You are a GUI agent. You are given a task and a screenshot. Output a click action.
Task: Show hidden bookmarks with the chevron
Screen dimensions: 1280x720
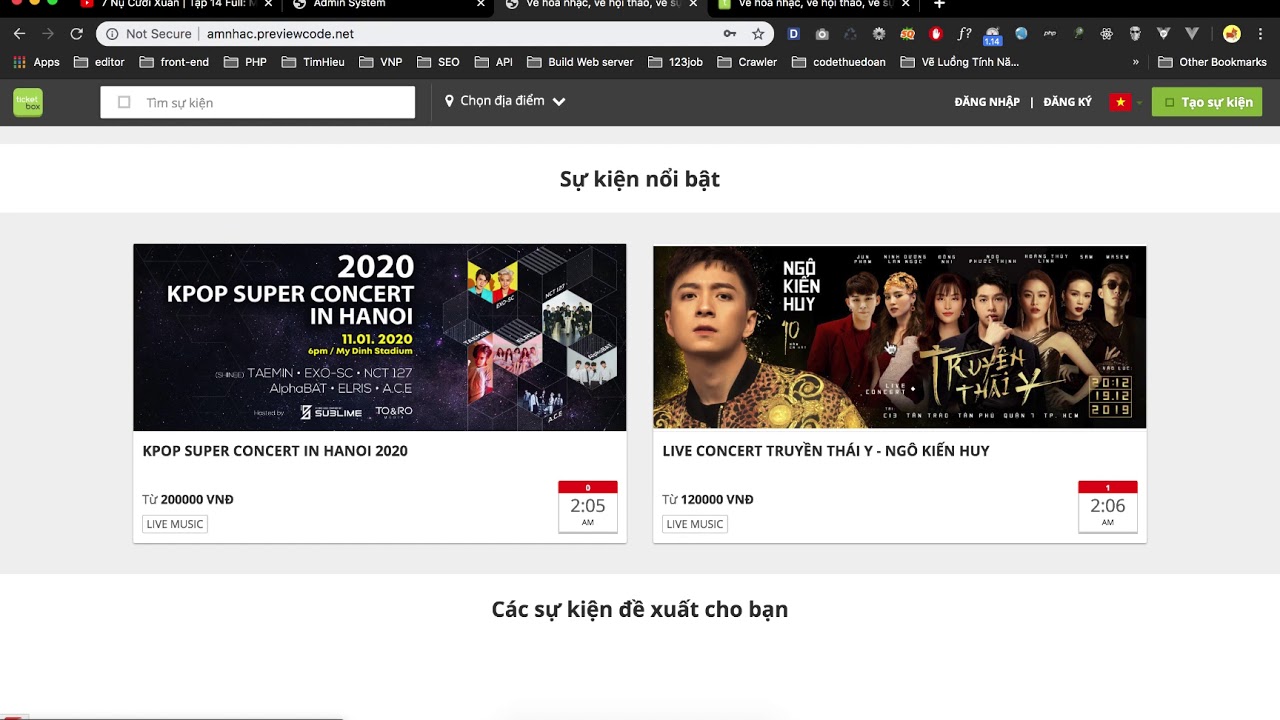tap(1135, 62)
